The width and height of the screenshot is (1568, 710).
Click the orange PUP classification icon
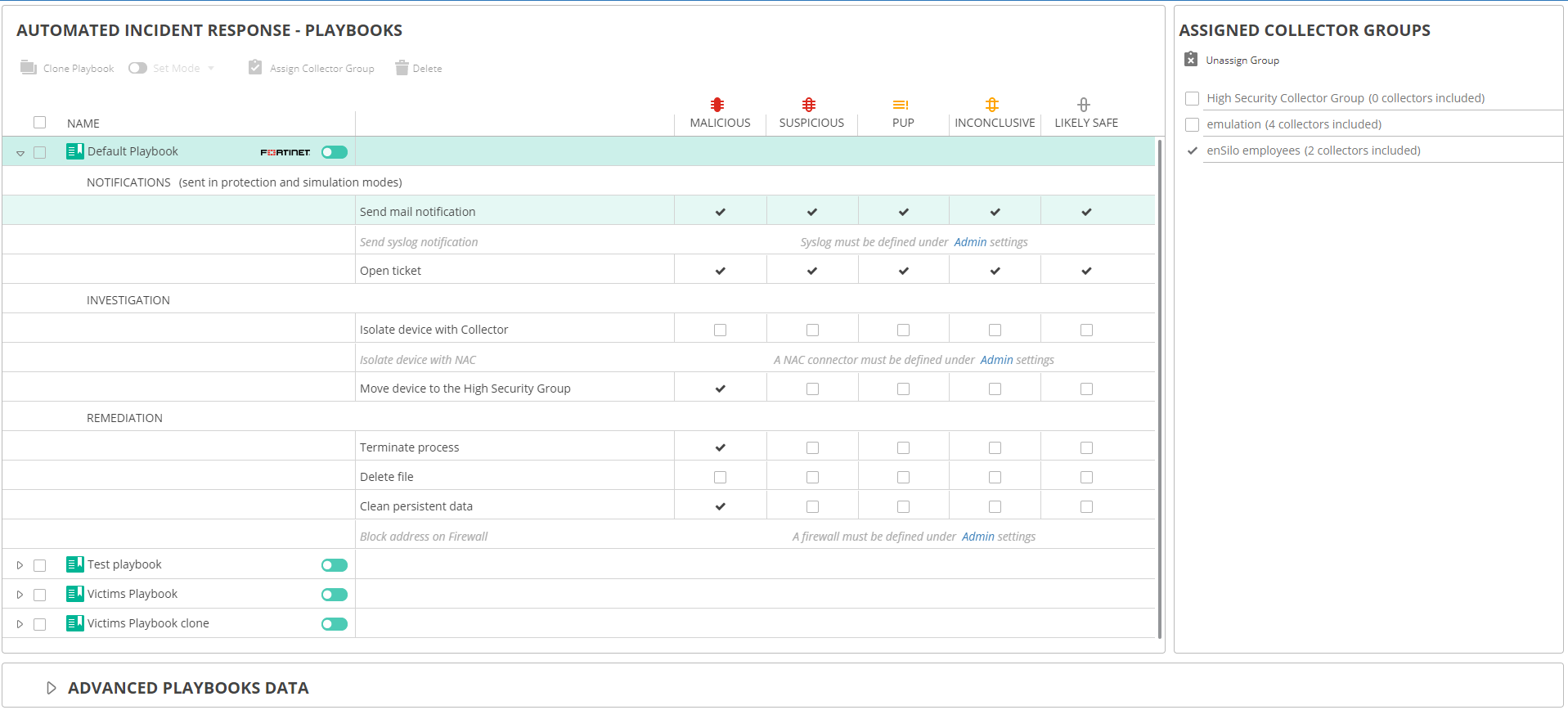(x=901, y=105)
